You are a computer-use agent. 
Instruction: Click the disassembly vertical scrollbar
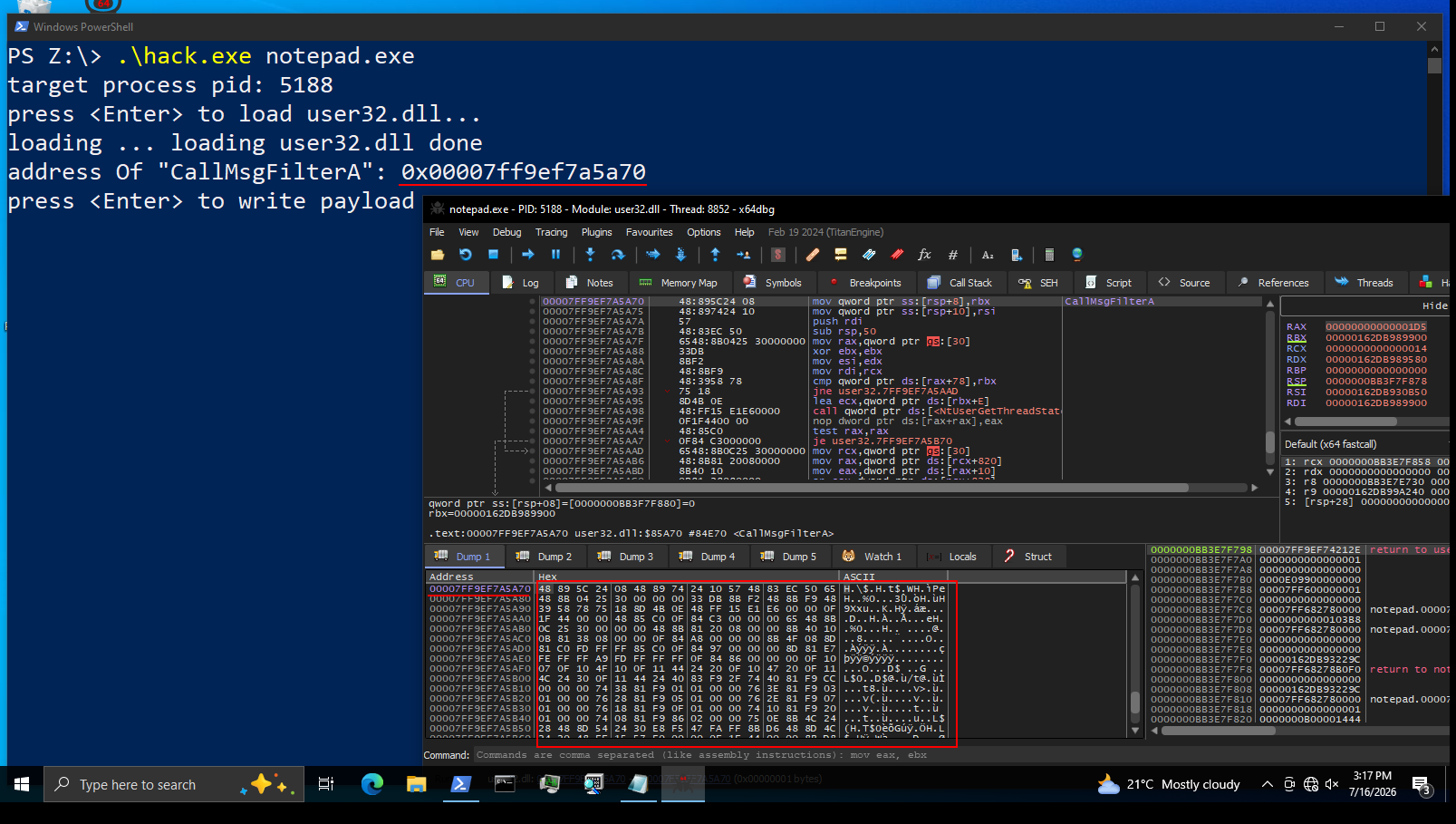click(x=1270, y=390)
